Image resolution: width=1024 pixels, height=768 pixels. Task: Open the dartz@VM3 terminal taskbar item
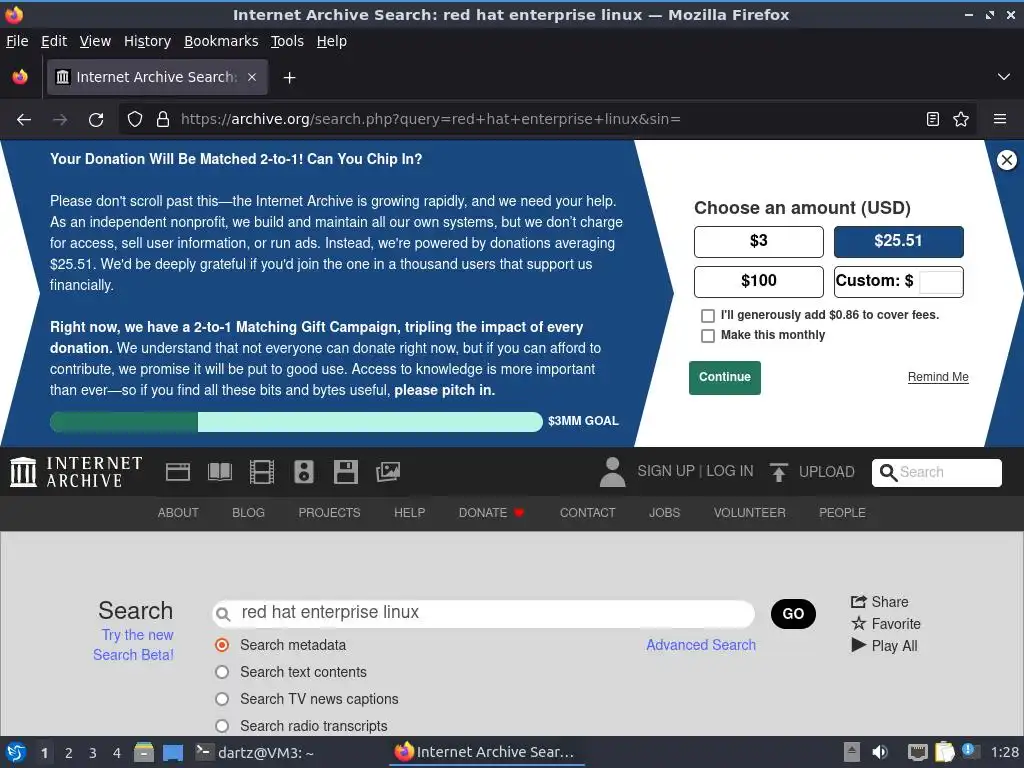(x=255, y=752)
